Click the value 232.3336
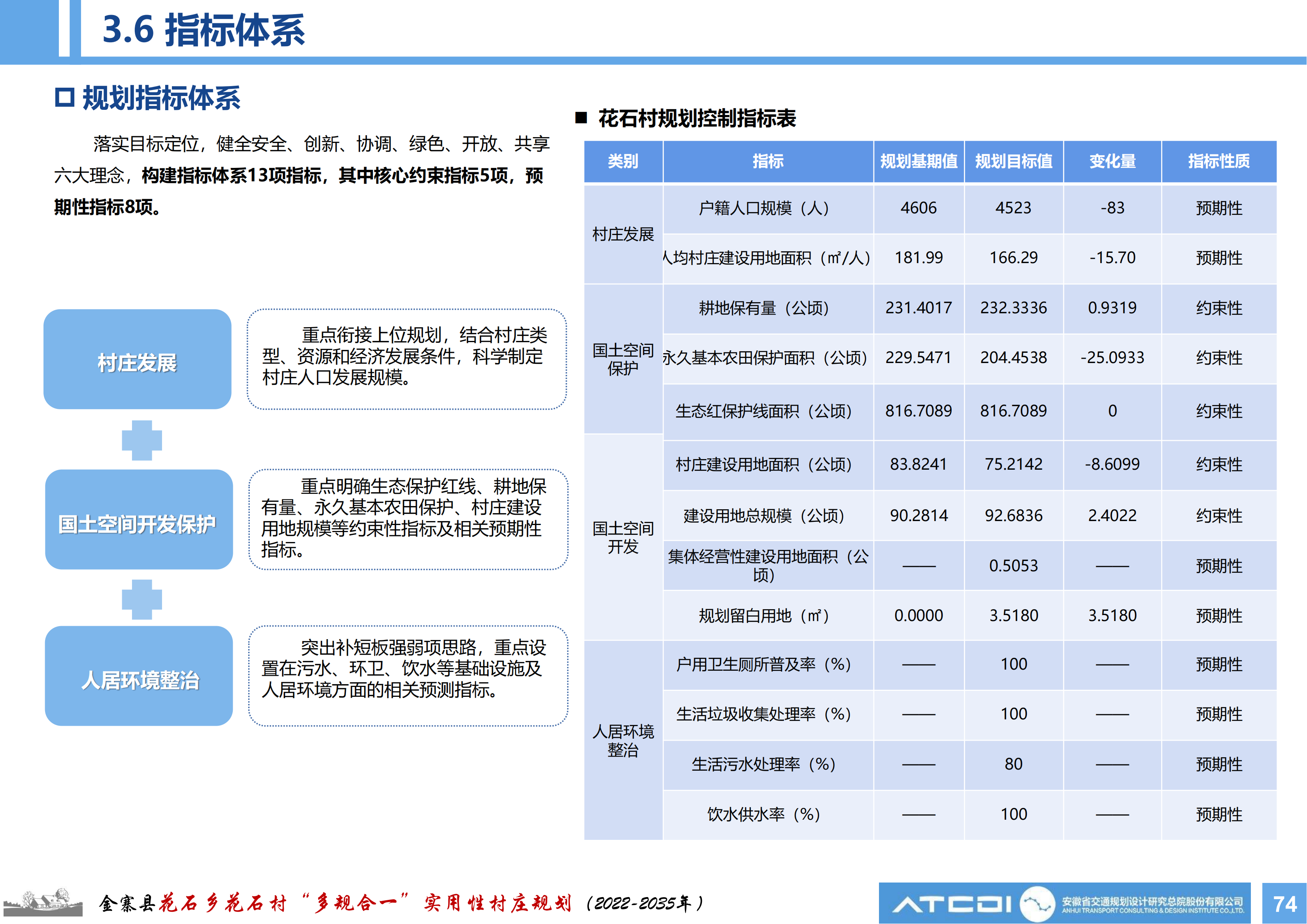The image size is (1307, 924). [x=1013, y=308]
